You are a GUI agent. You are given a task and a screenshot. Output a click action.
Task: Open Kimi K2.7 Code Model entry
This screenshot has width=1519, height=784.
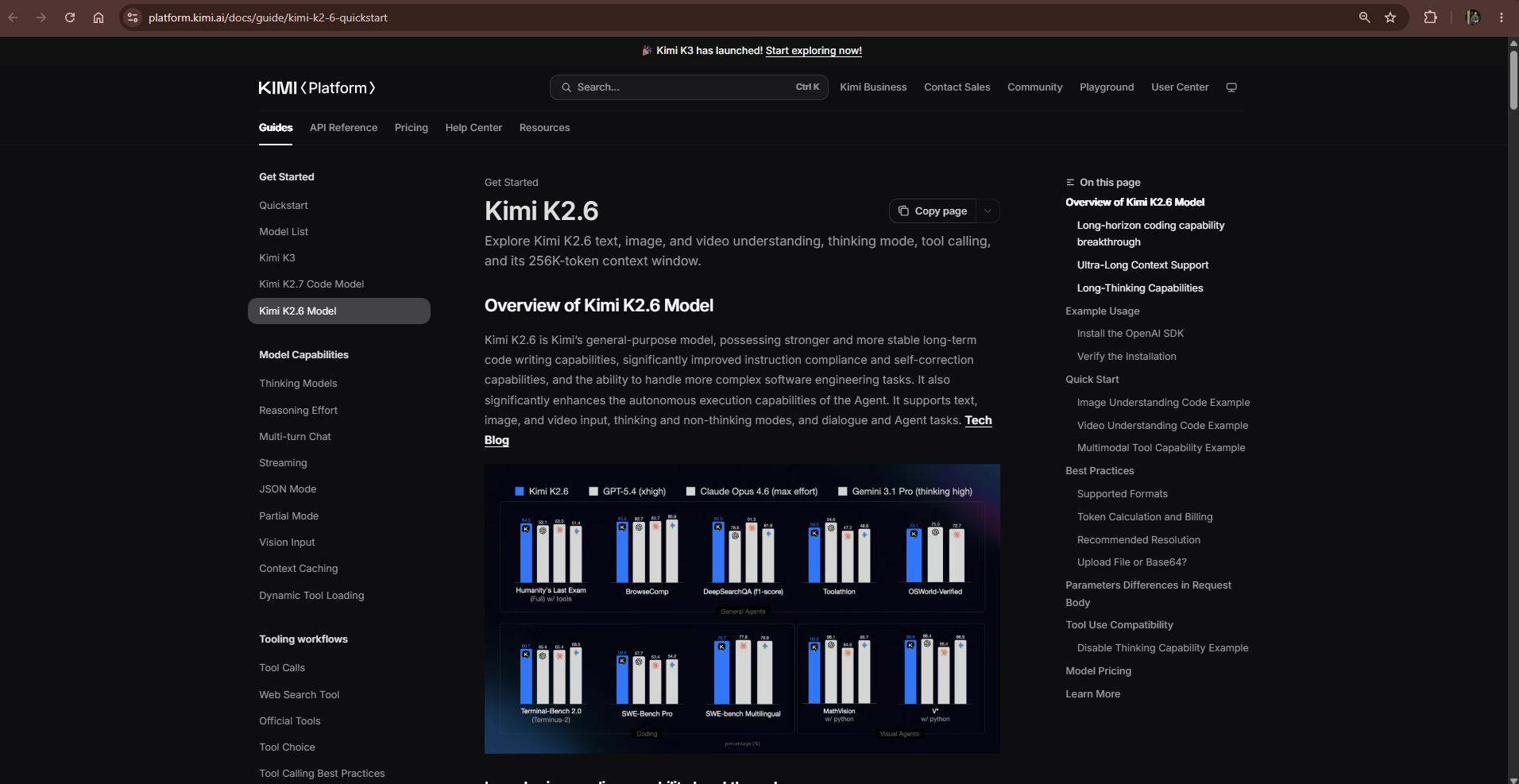pyautogui.click(x=311, y=284)
